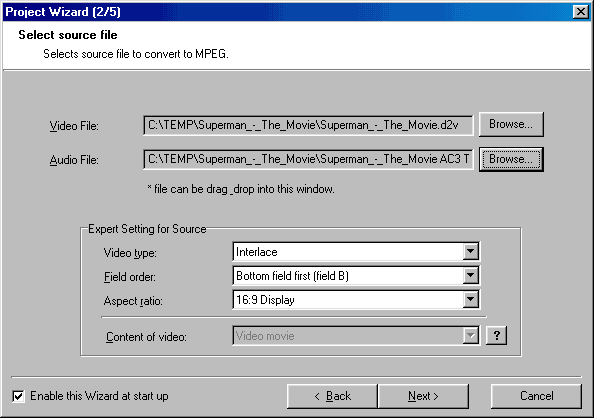This screenshot has height=418, width=594.
Task: Toggle Enable this Wizard at start up checkbox
Action: click(x=18, y=396)
